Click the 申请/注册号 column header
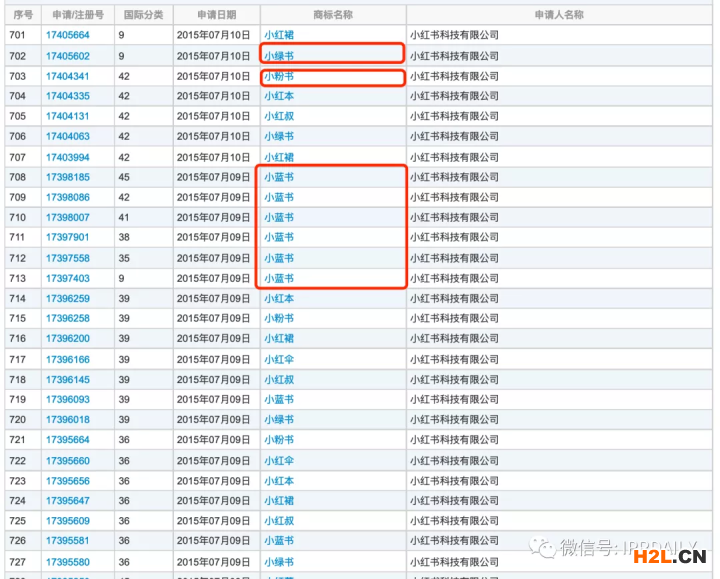The width and height of the screenshot is (720, 579). 78,15
